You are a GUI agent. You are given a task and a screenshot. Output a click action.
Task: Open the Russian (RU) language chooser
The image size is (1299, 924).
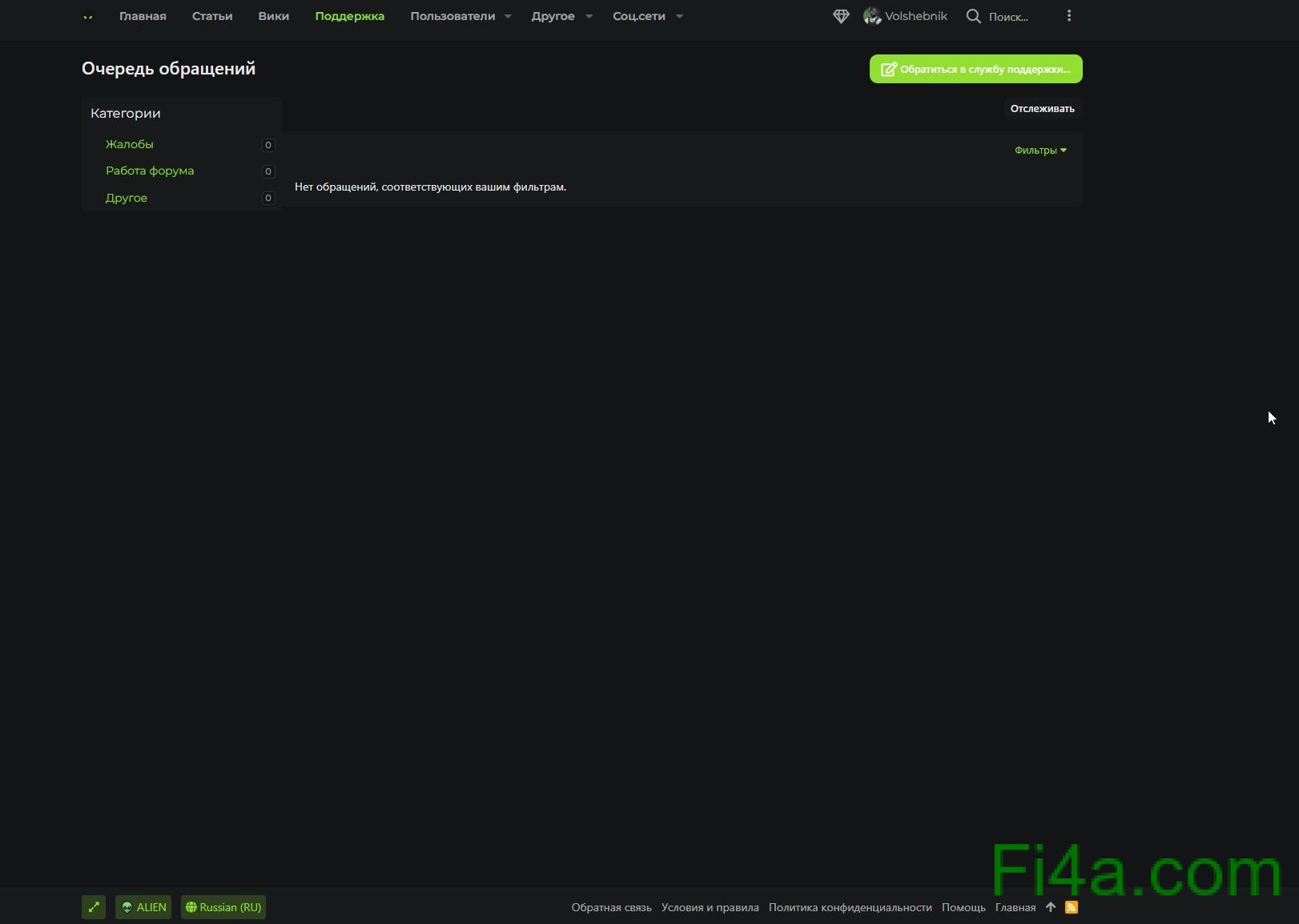coord(223,907)
